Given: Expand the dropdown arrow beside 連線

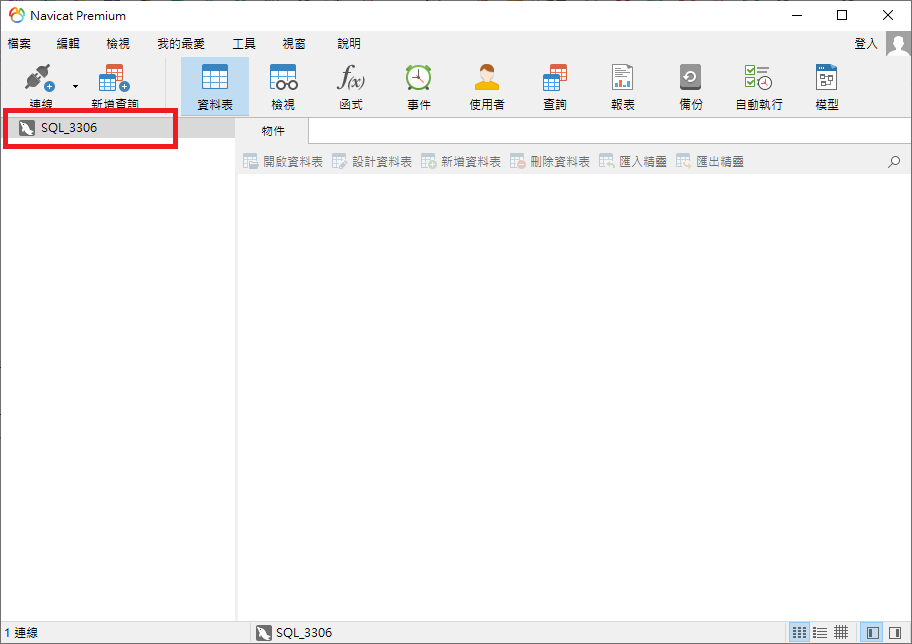Looking at the screenshot, I should 76,87.
